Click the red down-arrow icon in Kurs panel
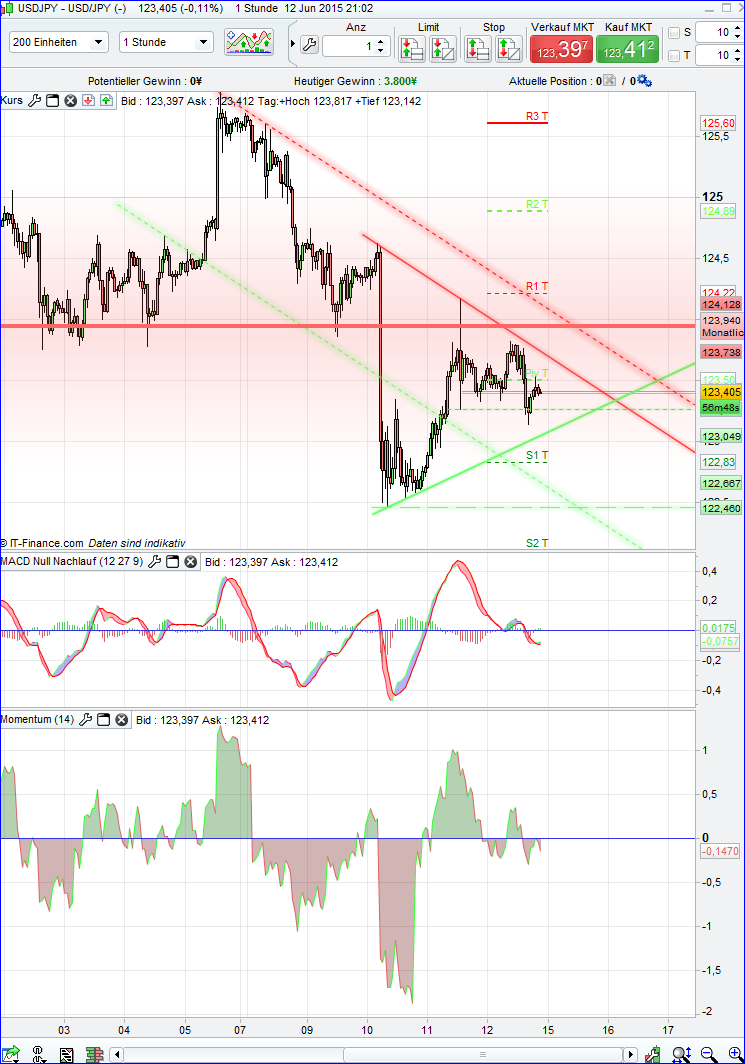745x1064 pixels. point(88,100)
